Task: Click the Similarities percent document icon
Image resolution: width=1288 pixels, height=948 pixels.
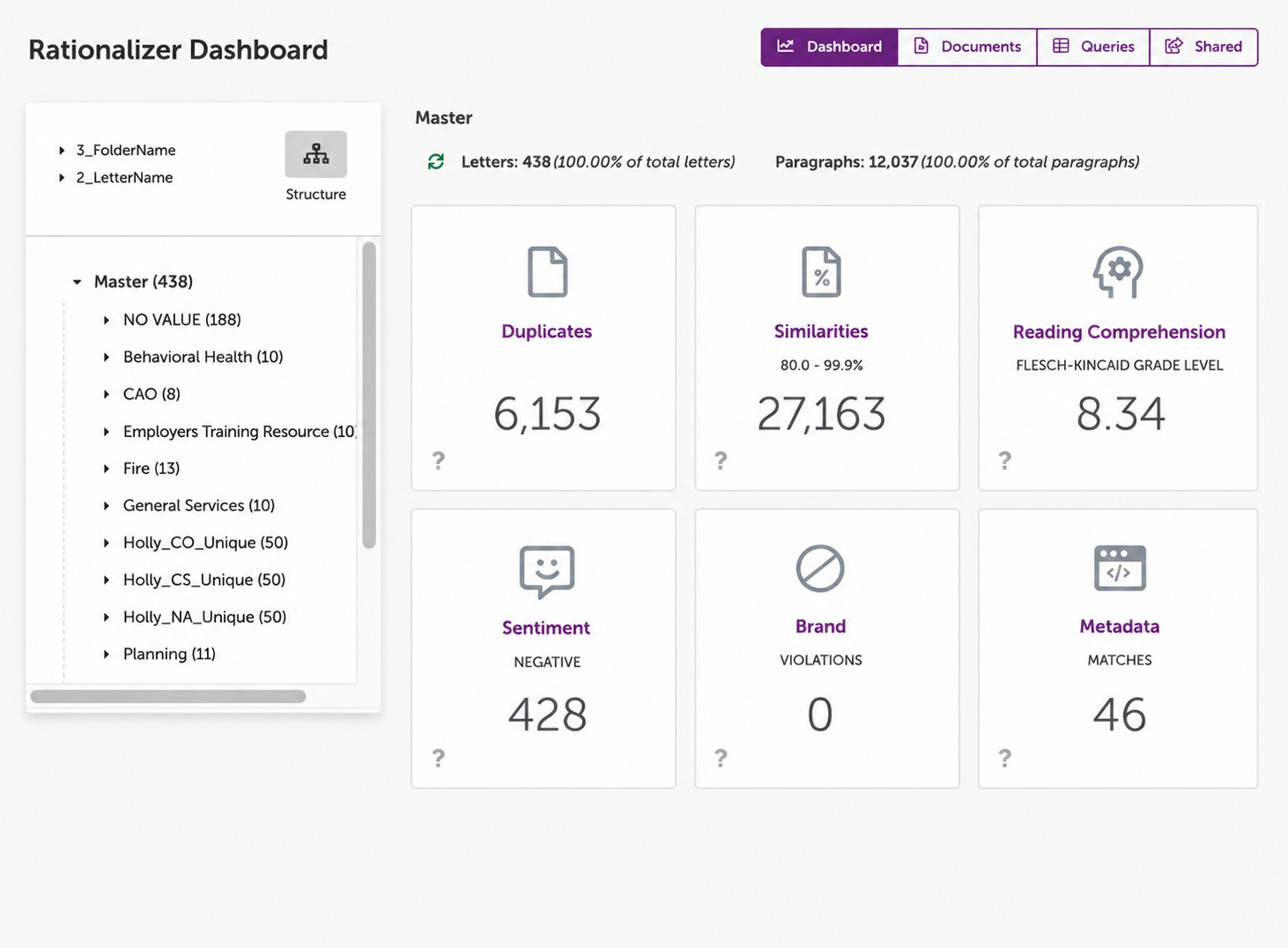Action: pos(821,271)
